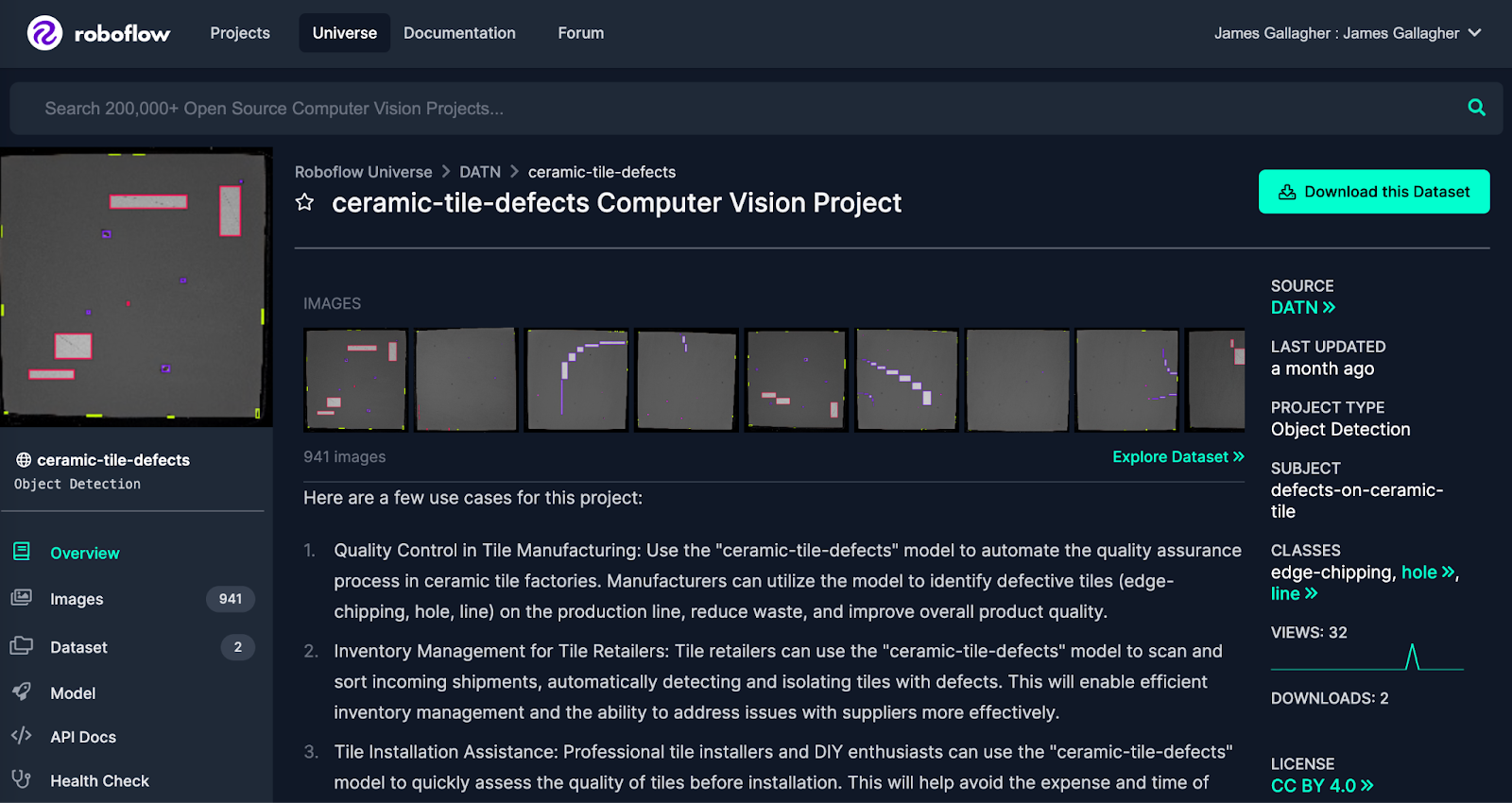Click the search magnifier icon
1512x803 pixels.
(x=1476, y=108)
